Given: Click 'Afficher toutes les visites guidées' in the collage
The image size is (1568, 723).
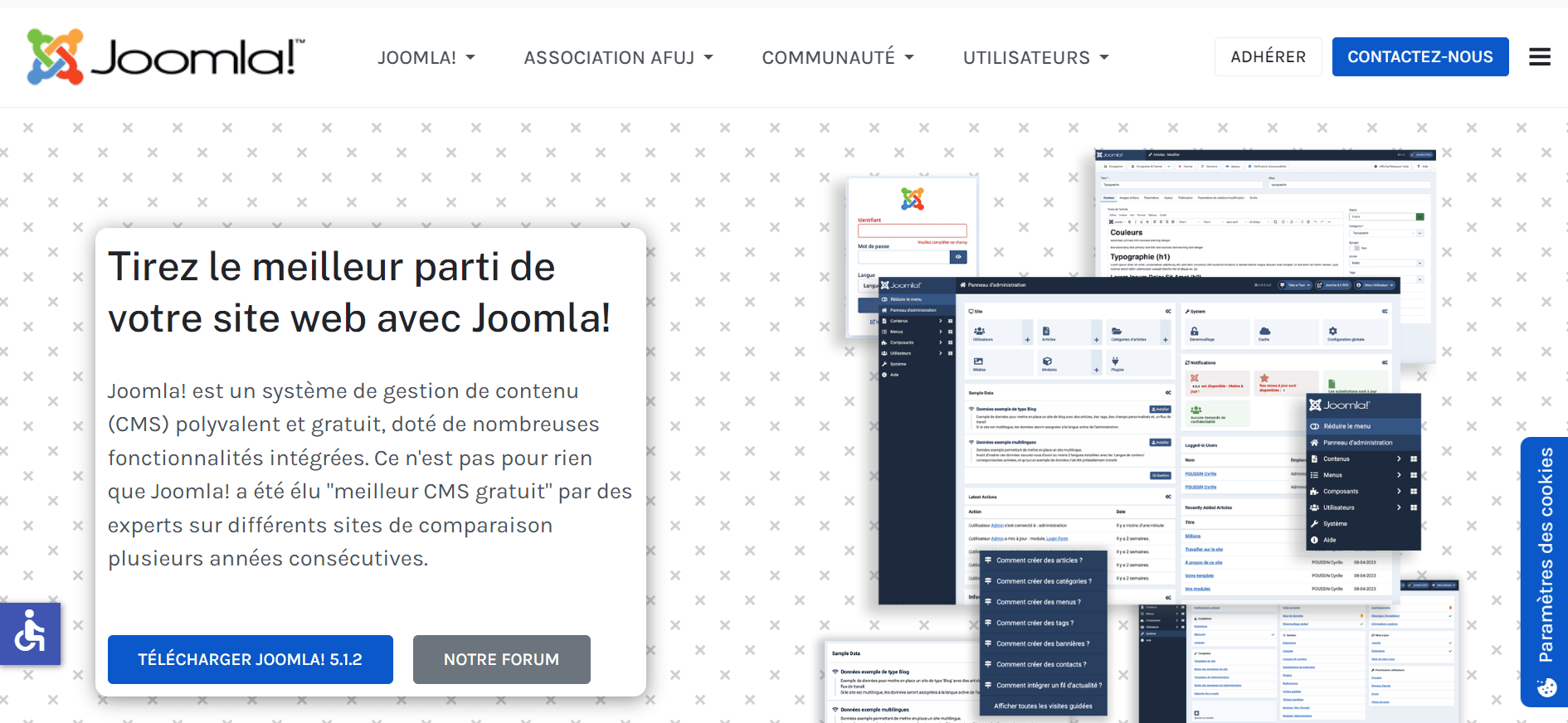Looking at the screenshot, I should click(1043, 706).
